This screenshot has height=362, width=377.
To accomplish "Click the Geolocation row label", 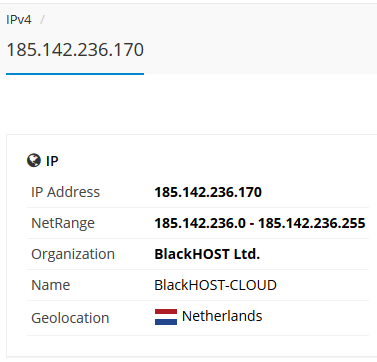I will coord(70,318).
